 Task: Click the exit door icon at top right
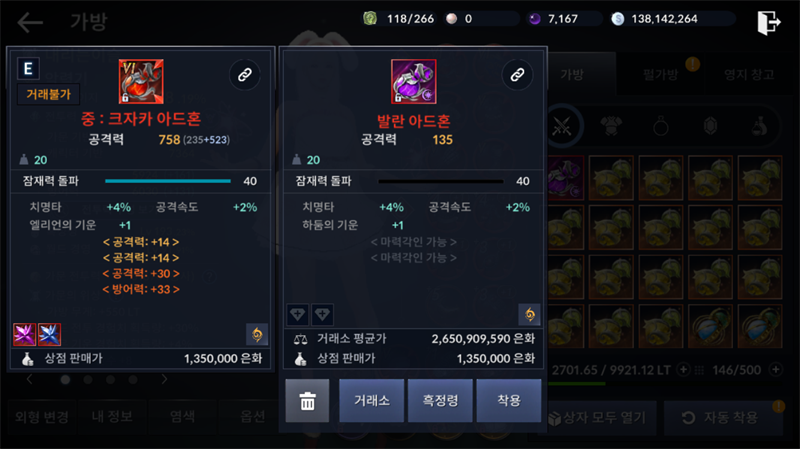tap(769, 22)
